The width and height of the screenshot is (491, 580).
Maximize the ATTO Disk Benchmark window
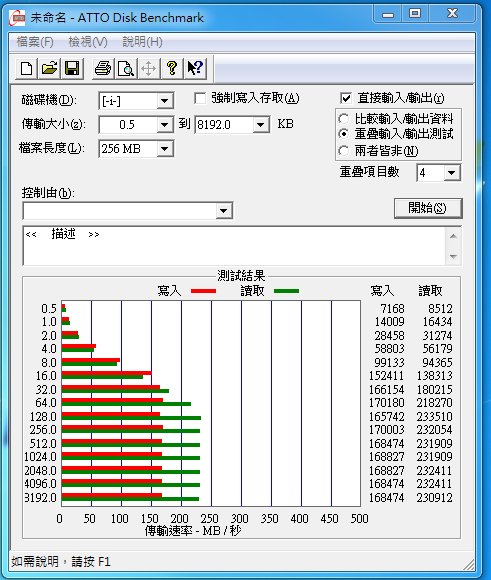pyautogui.click(x=415, y=14)
